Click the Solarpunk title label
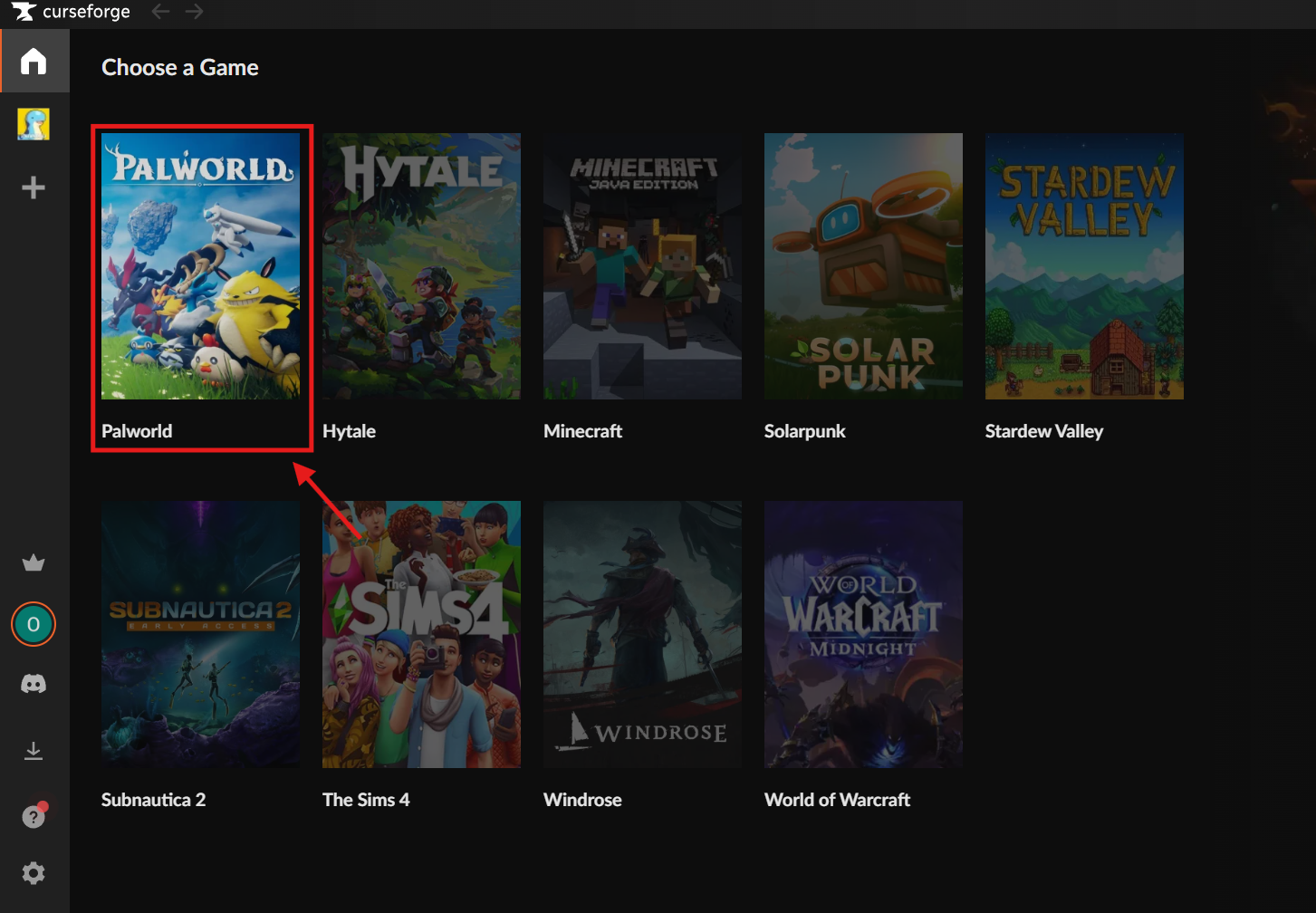This screenshot has height=913, width=1316. pos(804,431)
